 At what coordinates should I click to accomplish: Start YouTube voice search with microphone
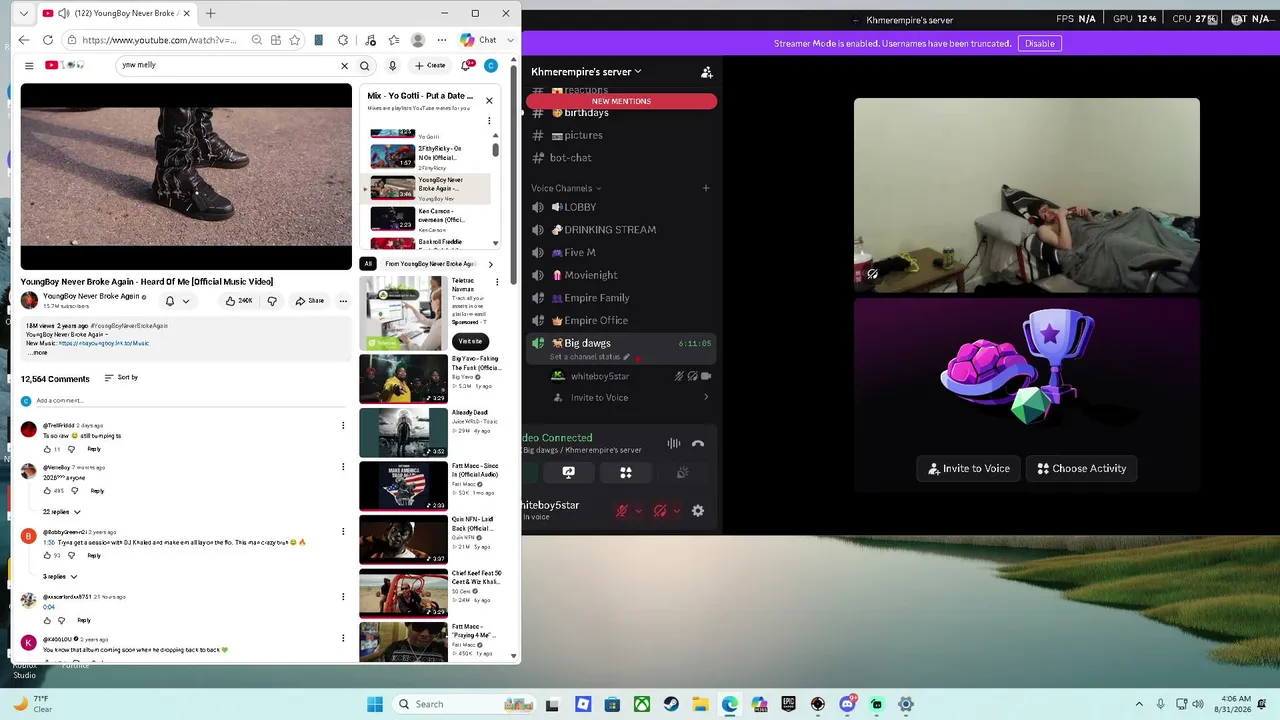point(393,66)
